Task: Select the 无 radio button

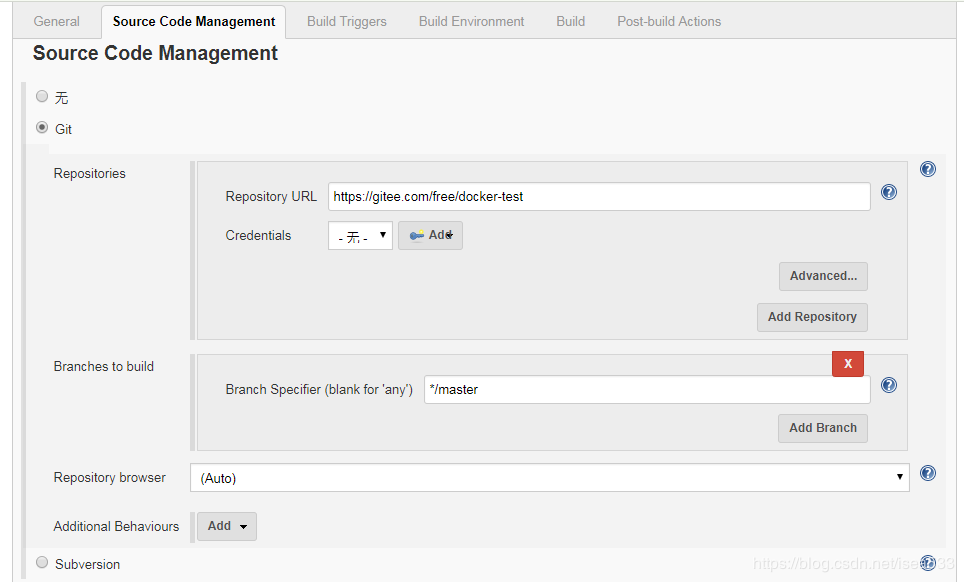Action: point(41,97)
